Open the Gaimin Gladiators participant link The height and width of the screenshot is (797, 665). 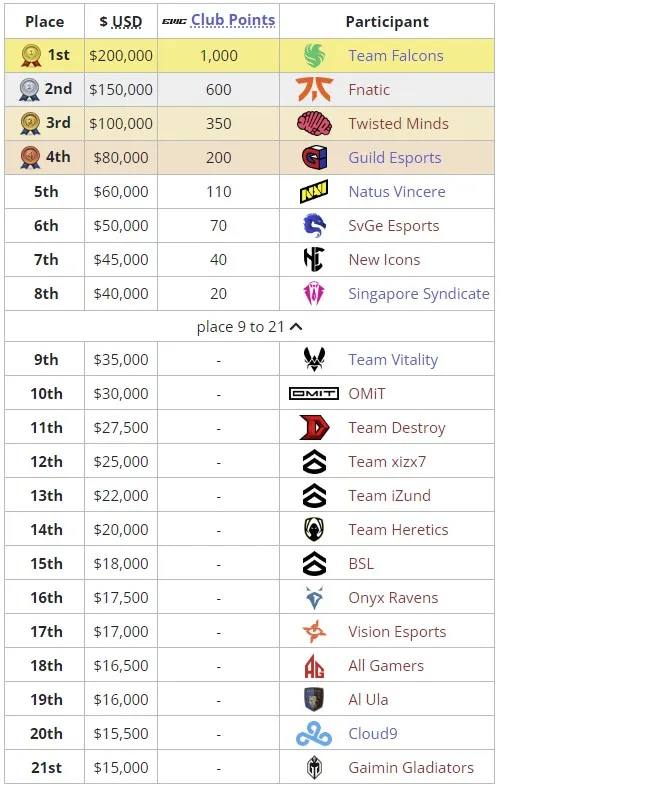411,768
